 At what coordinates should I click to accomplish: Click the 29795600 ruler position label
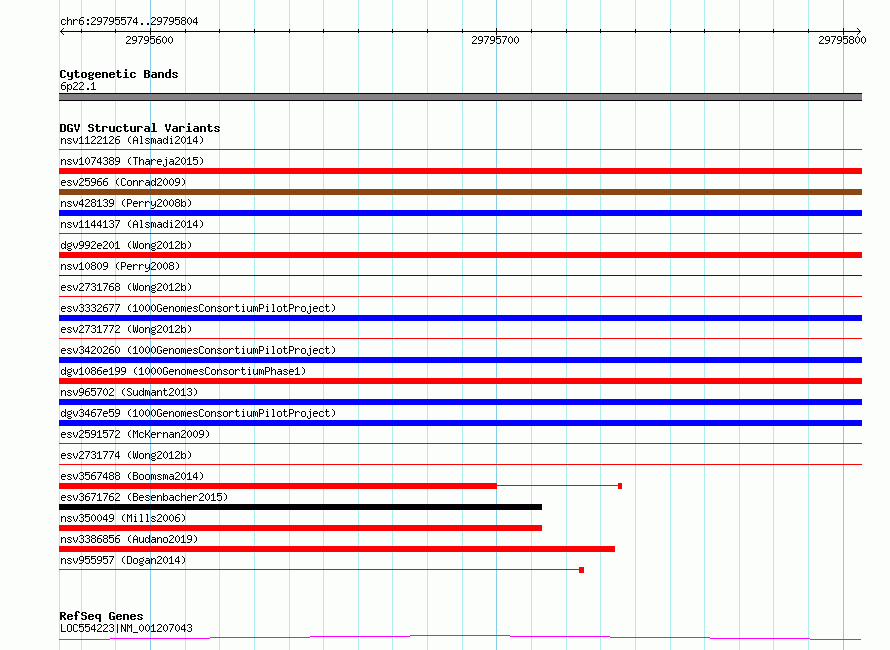[149, 40]
